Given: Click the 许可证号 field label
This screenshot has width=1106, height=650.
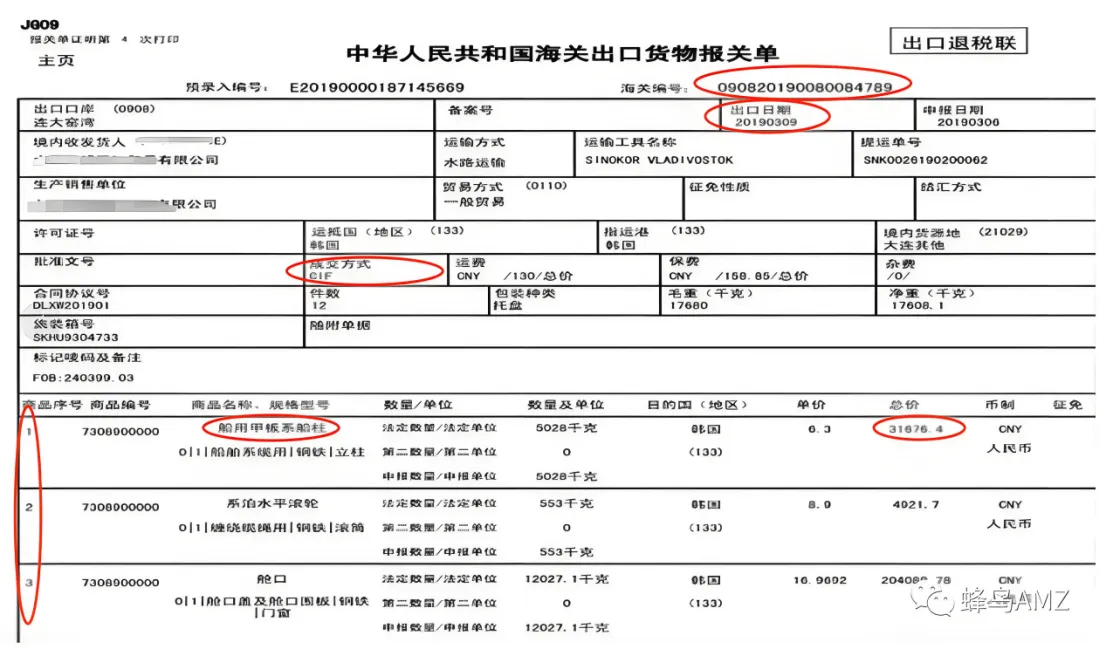Looking at the screenshot, I should tap(63, 233).
